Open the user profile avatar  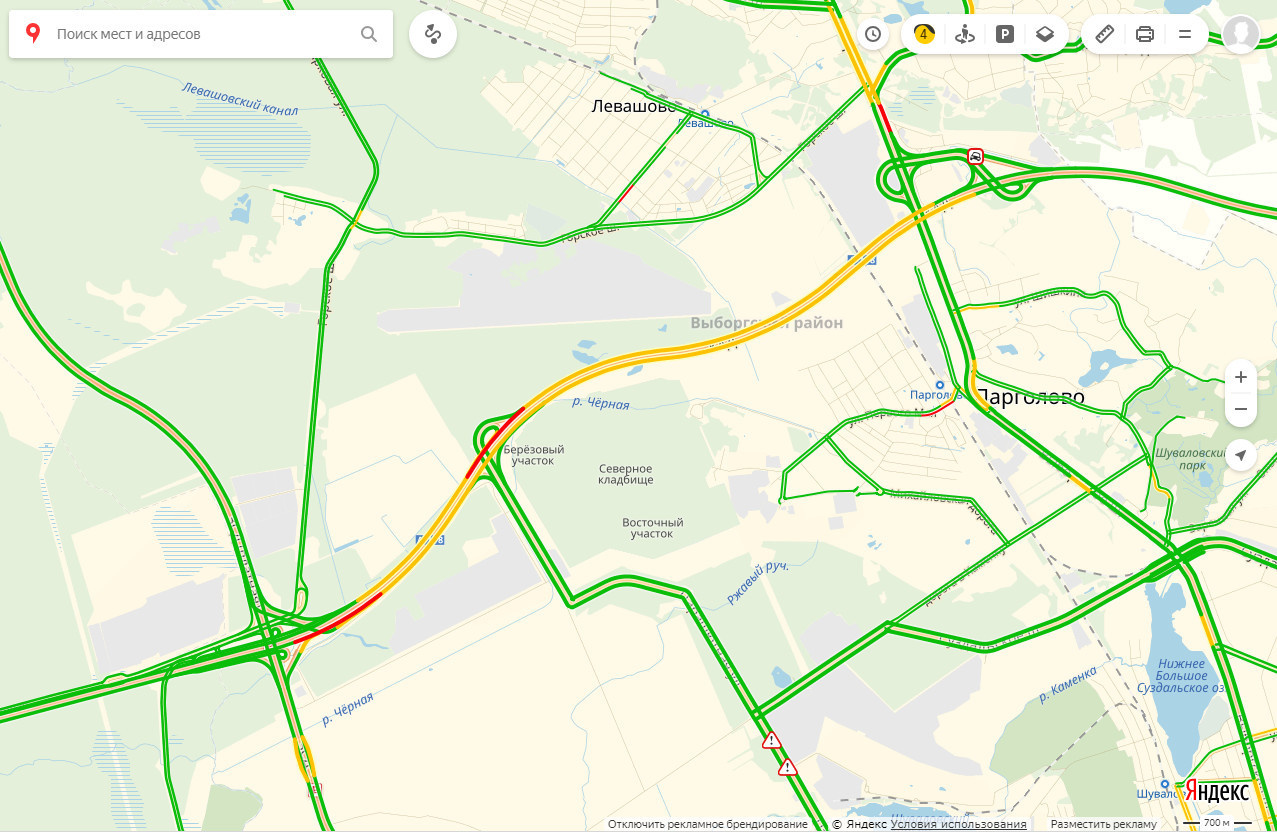pos(1240,34)
